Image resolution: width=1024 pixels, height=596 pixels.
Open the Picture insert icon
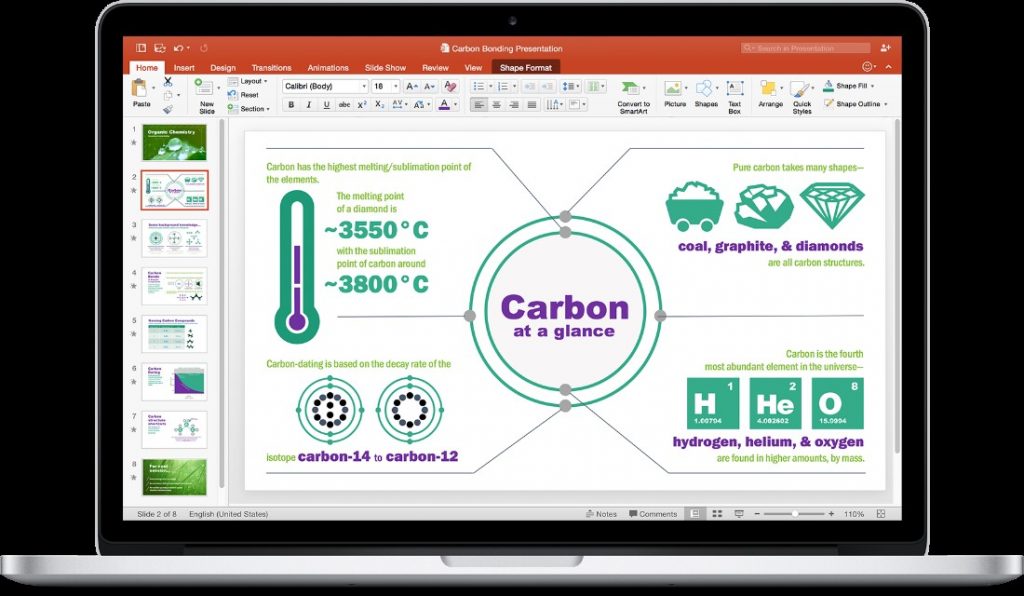click(673, 88)
